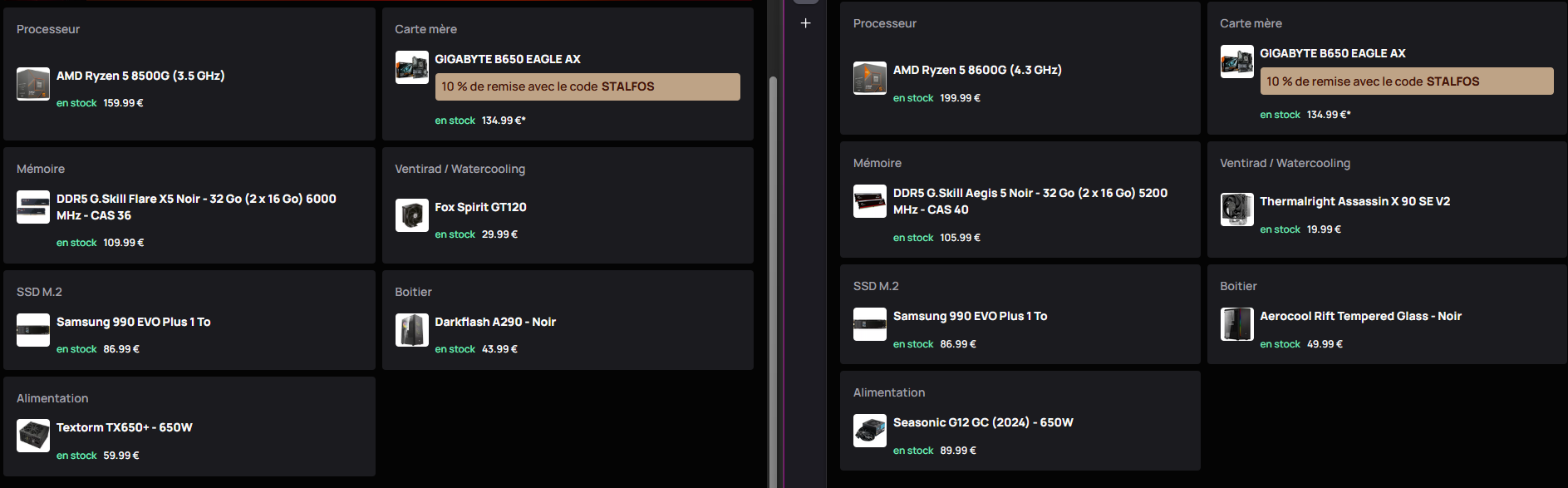1568x488 pixels.
Task: Click the right Ventirad / Watercooling heading
Action: pos(1285,163)
